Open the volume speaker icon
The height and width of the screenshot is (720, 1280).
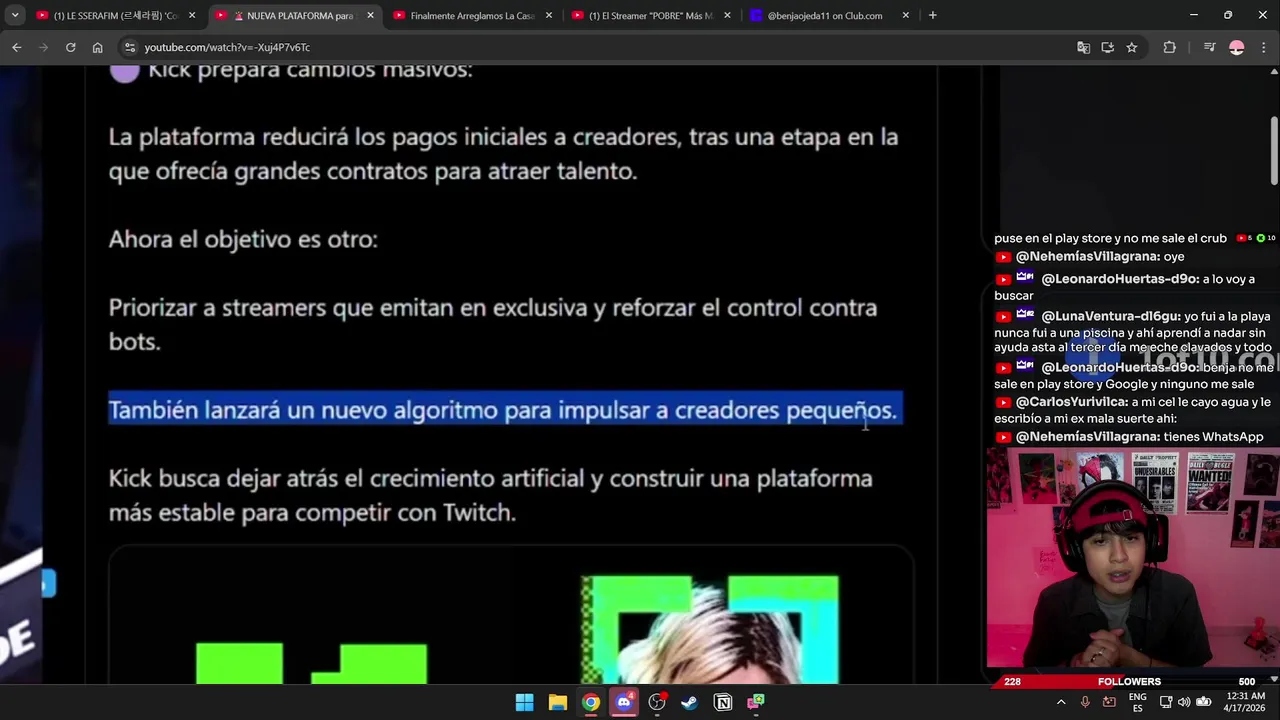click(1184, 702)
